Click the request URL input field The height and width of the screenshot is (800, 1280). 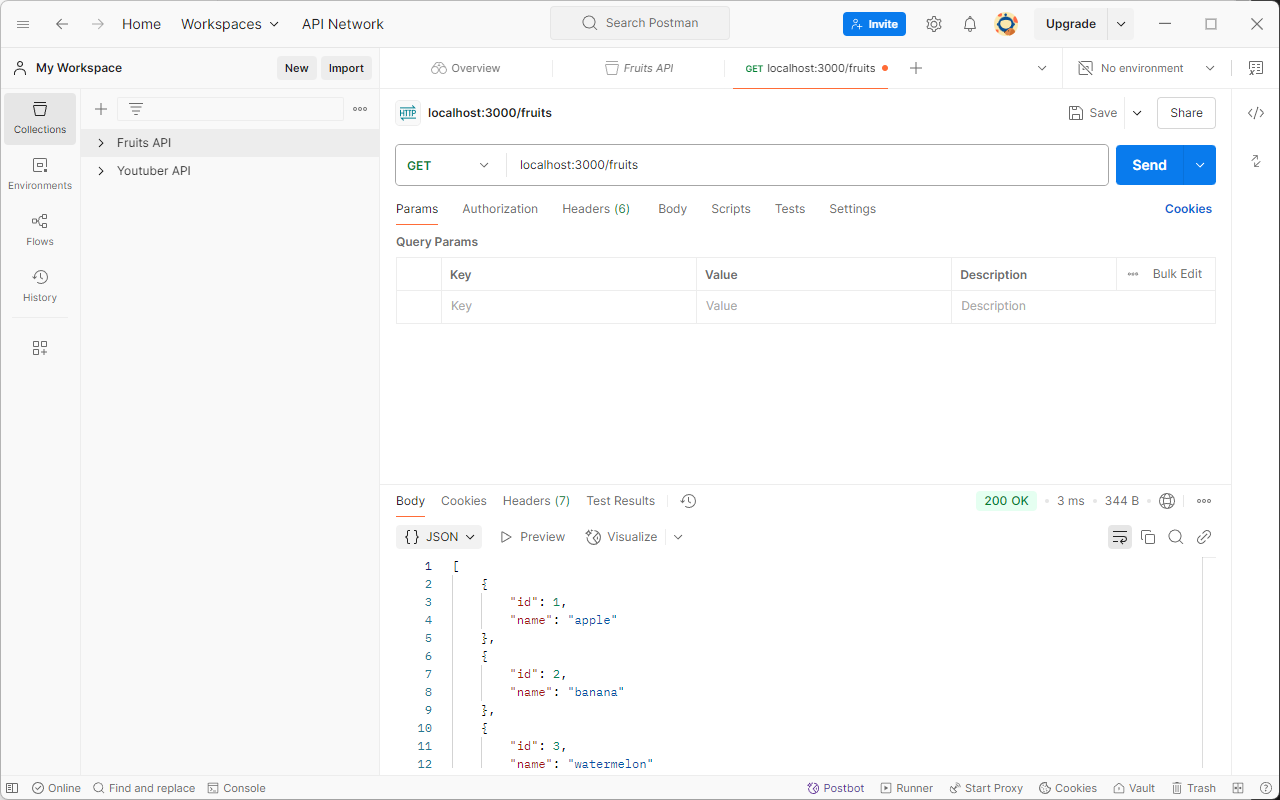point(807,165)
